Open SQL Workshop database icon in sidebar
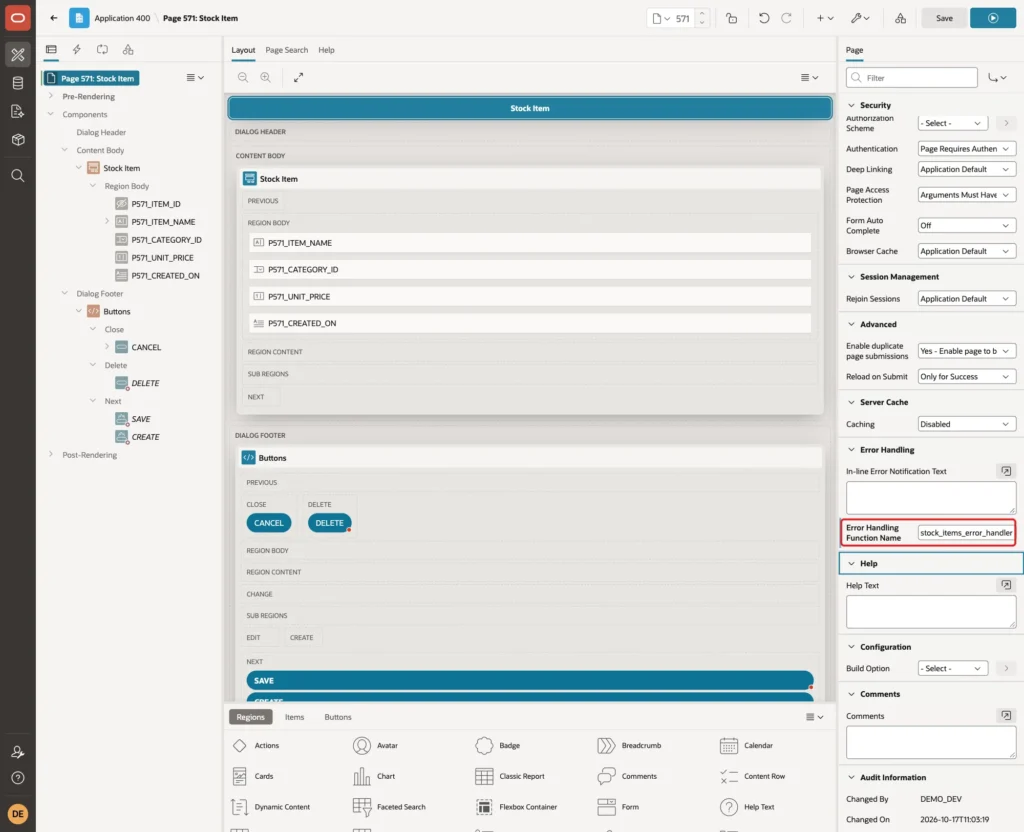The height and width of the screenshot is (832, 1024). click(x=18, y=83)
